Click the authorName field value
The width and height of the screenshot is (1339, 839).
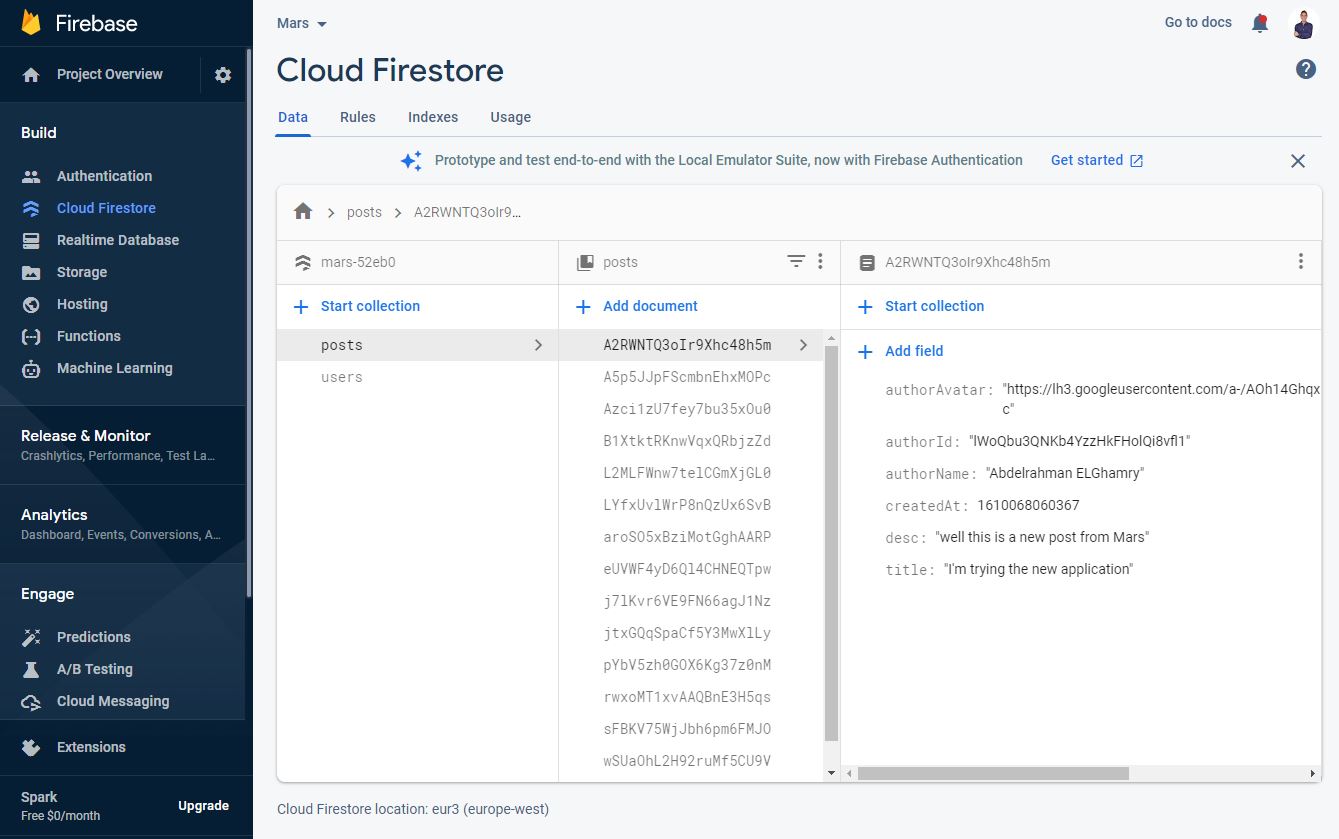click(1064, 473)
